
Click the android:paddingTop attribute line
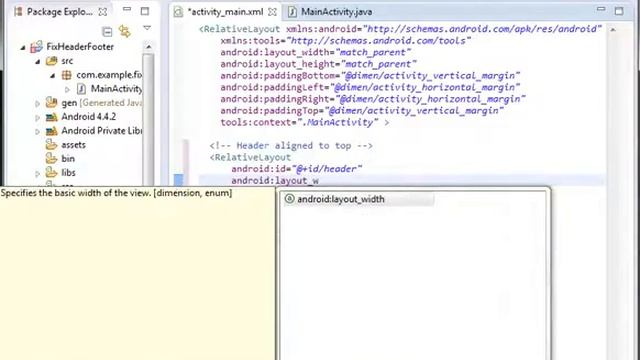tap(362, 111)
